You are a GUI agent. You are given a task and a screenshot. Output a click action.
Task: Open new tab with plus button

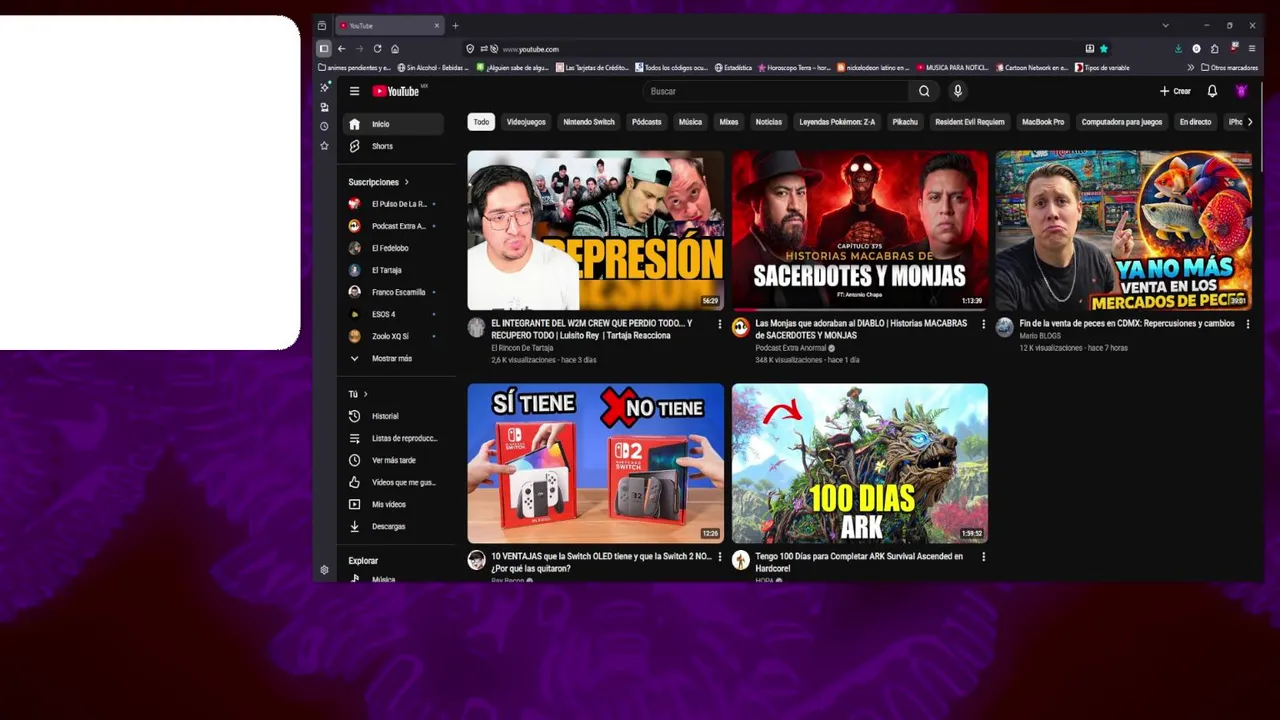[x=455, y=25]
